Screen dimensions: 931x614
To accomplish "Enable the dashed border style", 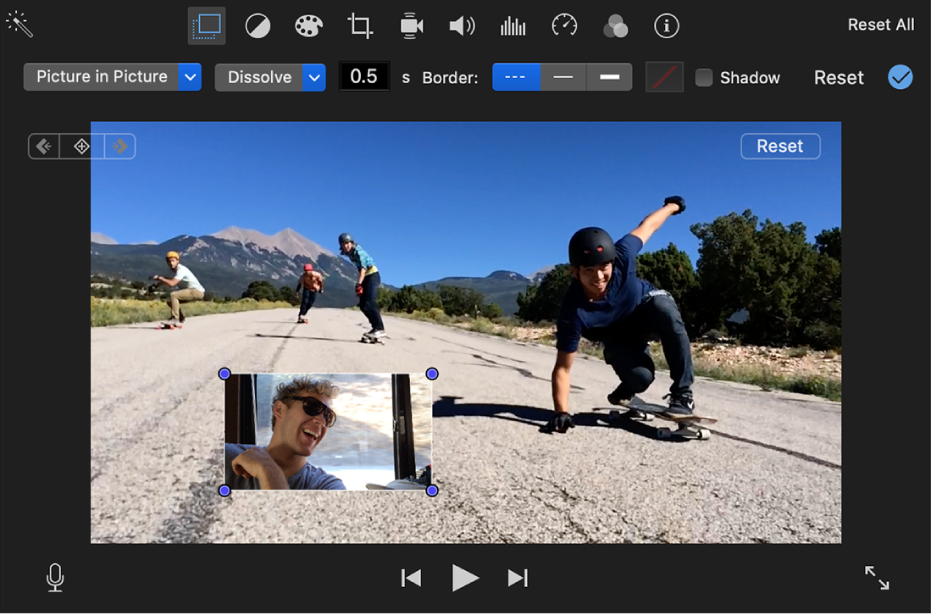I will 516,76.
